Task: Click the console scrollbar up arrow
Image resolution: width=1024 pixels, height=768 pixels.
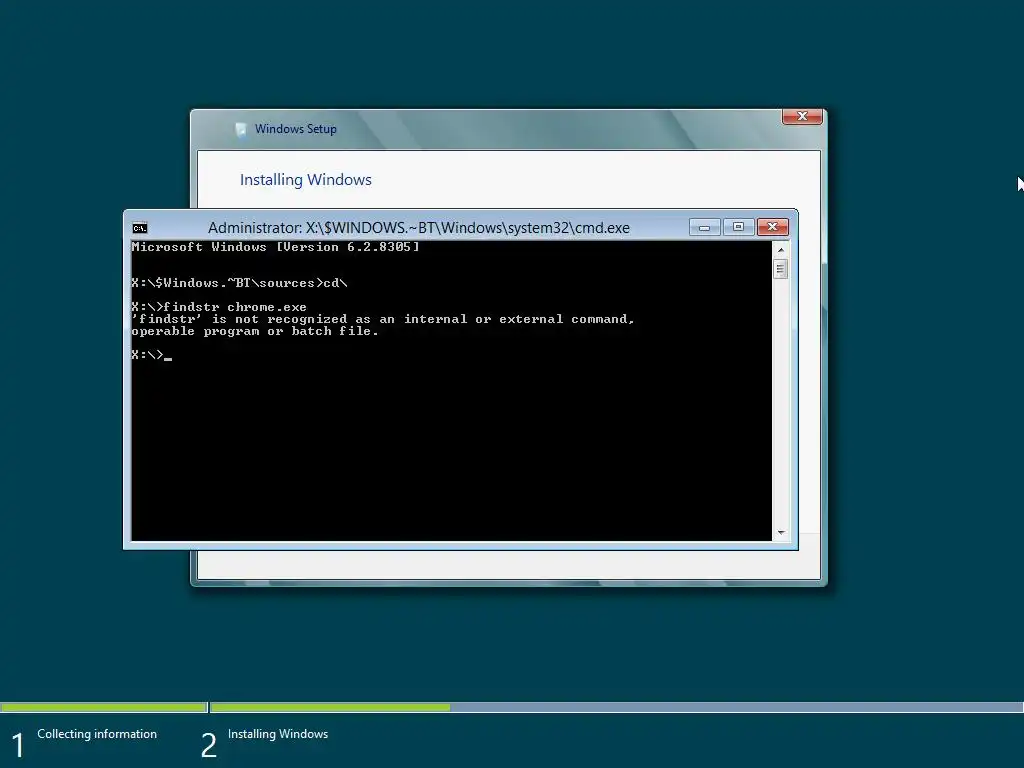Action: pyautogui.click(x=780, y=250)
